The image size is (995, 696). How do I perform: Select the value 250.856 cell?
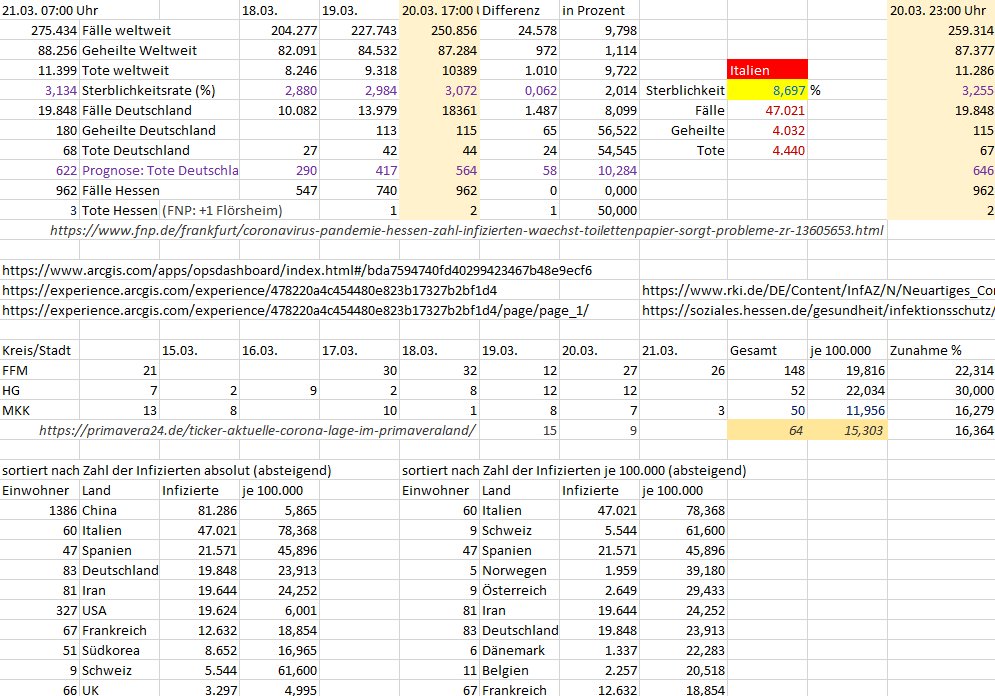(x=439, y=30)
